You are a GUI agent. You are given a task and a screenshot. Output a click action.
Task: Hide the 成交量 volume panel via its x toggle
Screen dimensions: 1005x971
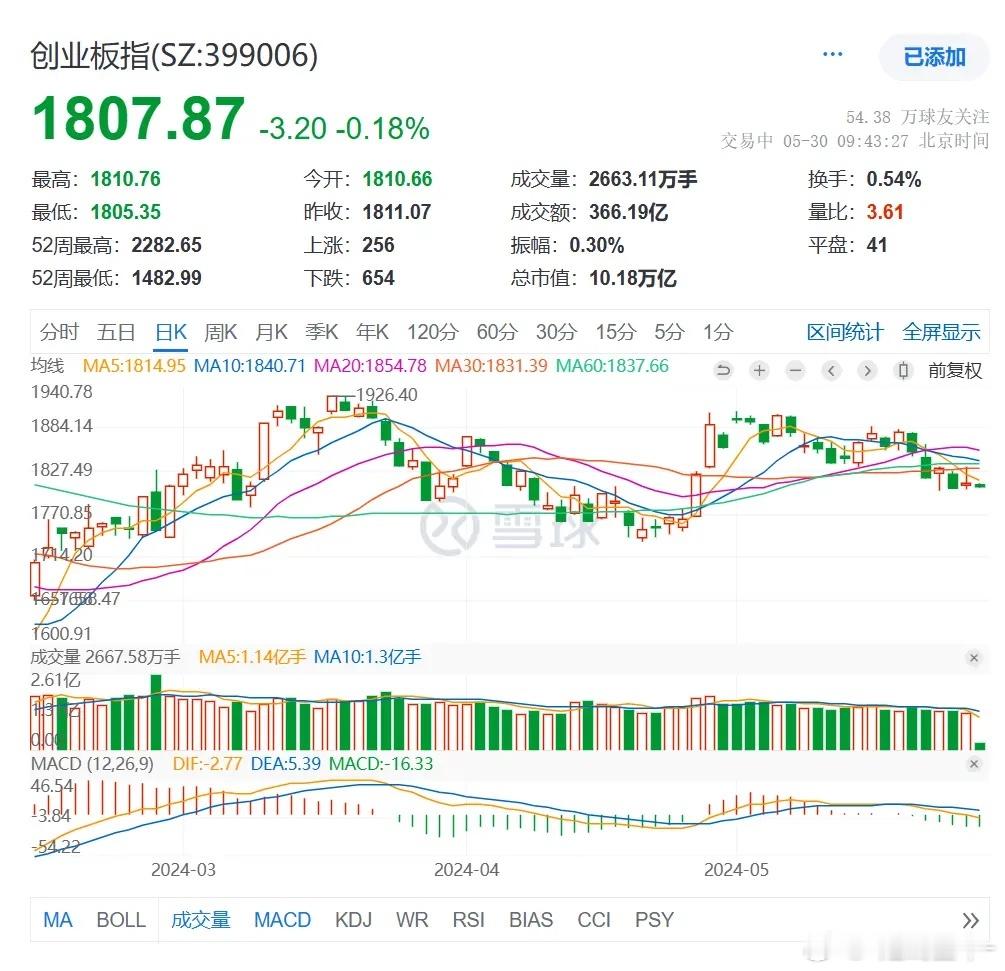click(x=974, y=658)
